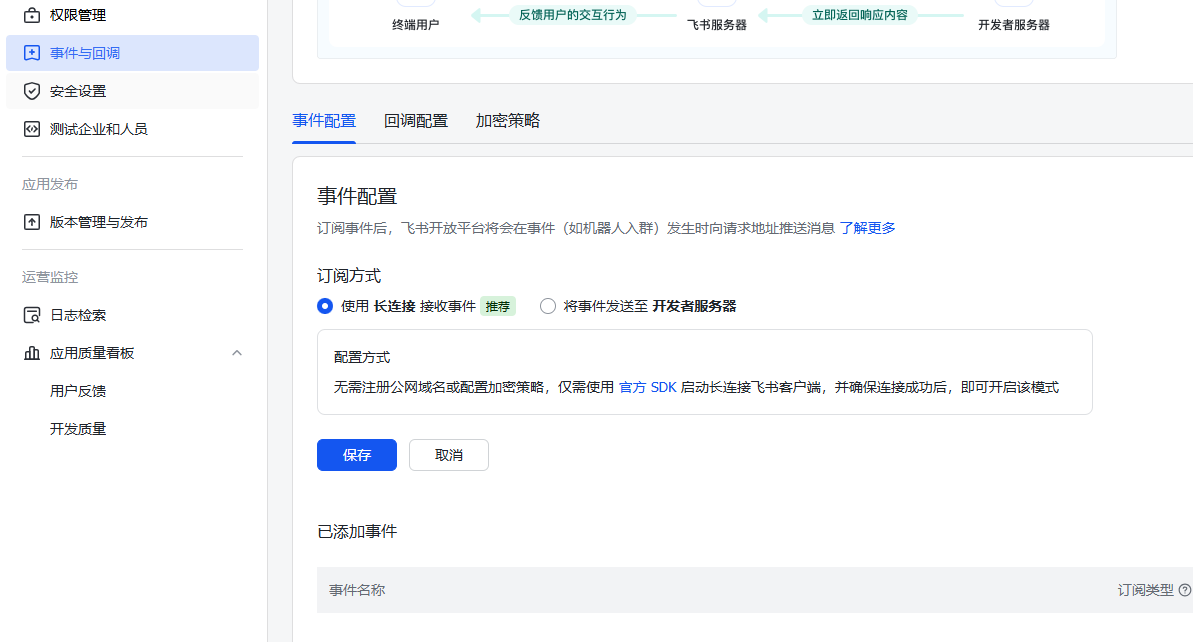Viewport: 1193px width, 642px height.
Task: Click the 订阅类型 help question icon
Action: click(1185, 590)
